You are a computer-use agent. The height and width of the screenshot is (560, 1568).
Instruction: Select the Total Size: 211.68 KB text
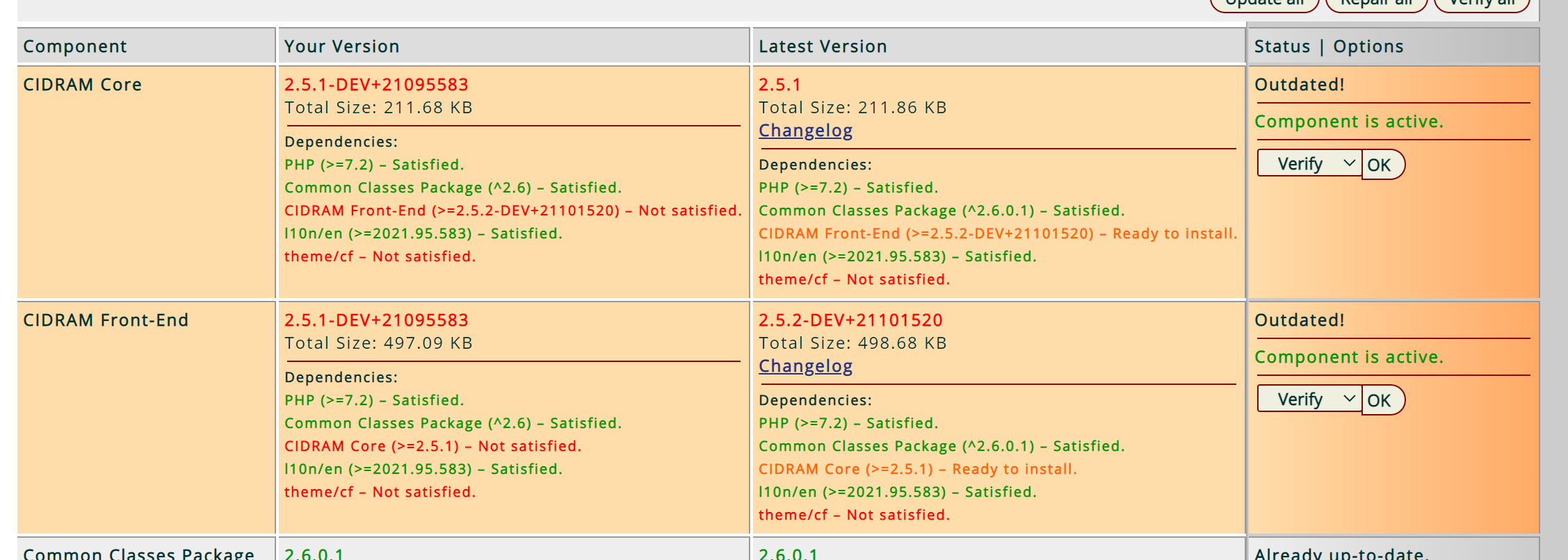coord(378,108)
